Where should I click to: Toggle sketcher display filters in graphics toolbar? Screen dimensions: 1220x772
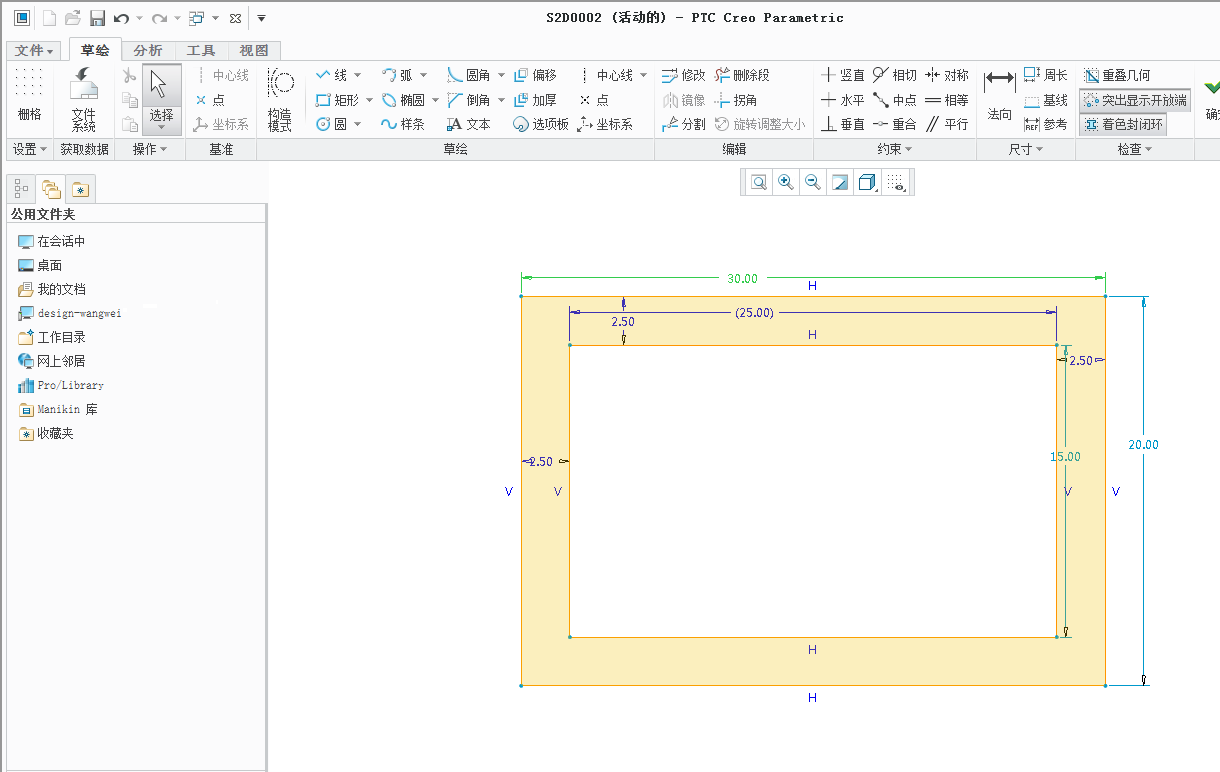pyautogui.click(x=897, y=182)
